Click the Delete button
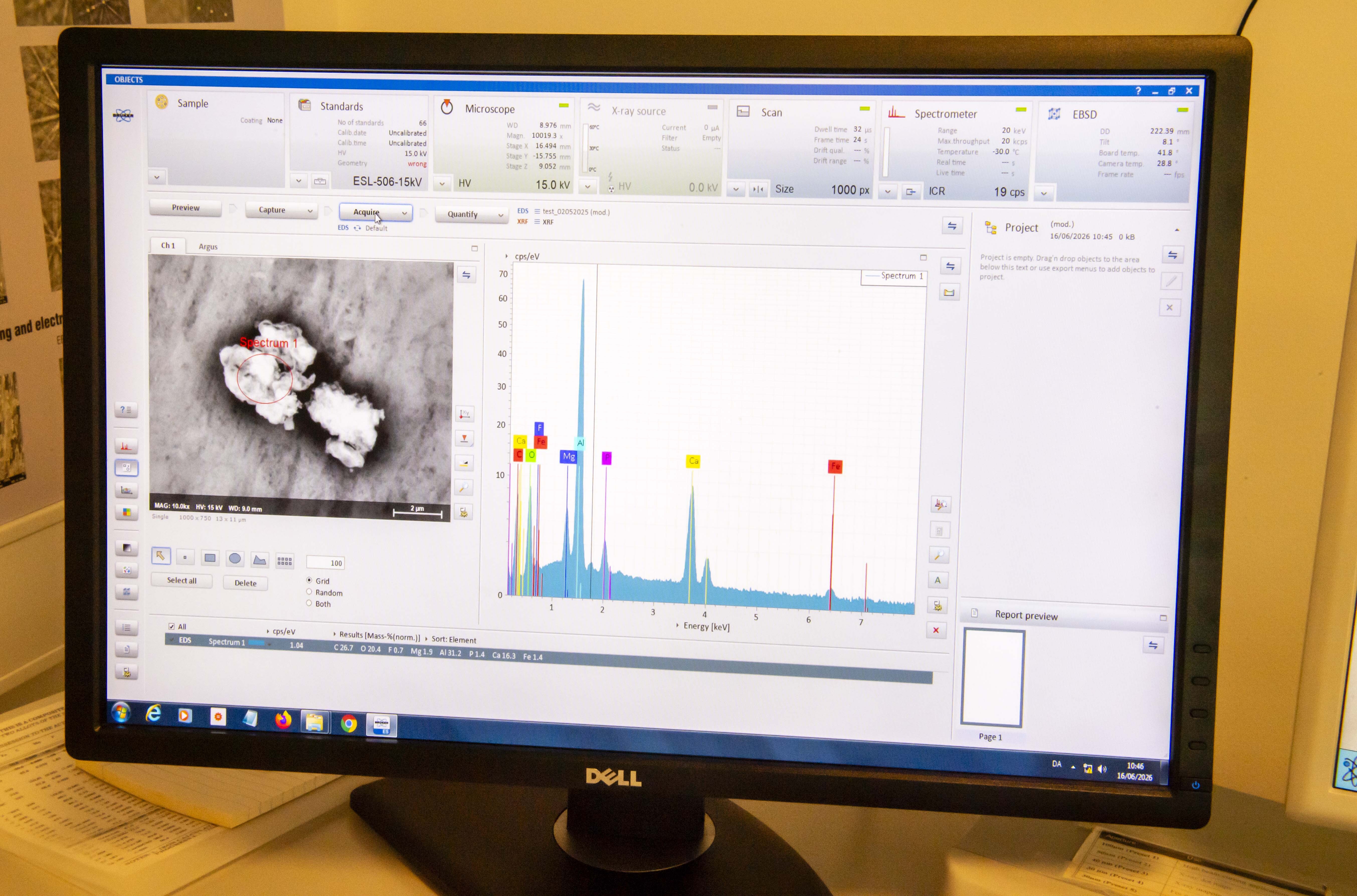1357x896 pixels. point(245,583)
